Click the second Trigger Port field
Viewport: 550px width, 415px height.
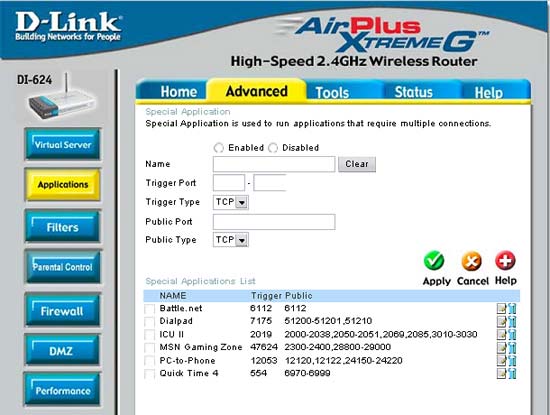pyautogui.click(x=270, y=183)
